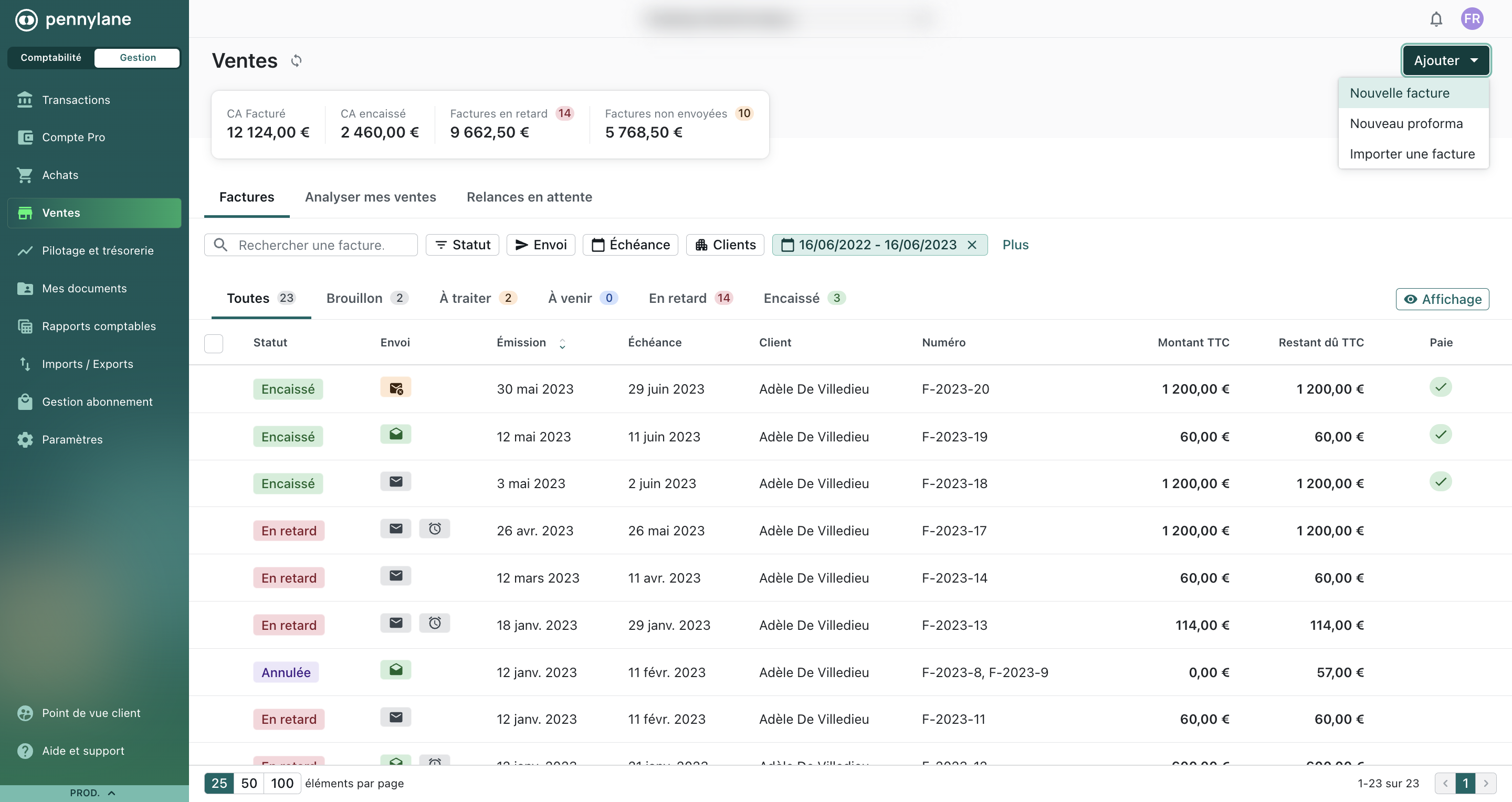
Task: Go to Achats cart icon
Action: (25, 175)
